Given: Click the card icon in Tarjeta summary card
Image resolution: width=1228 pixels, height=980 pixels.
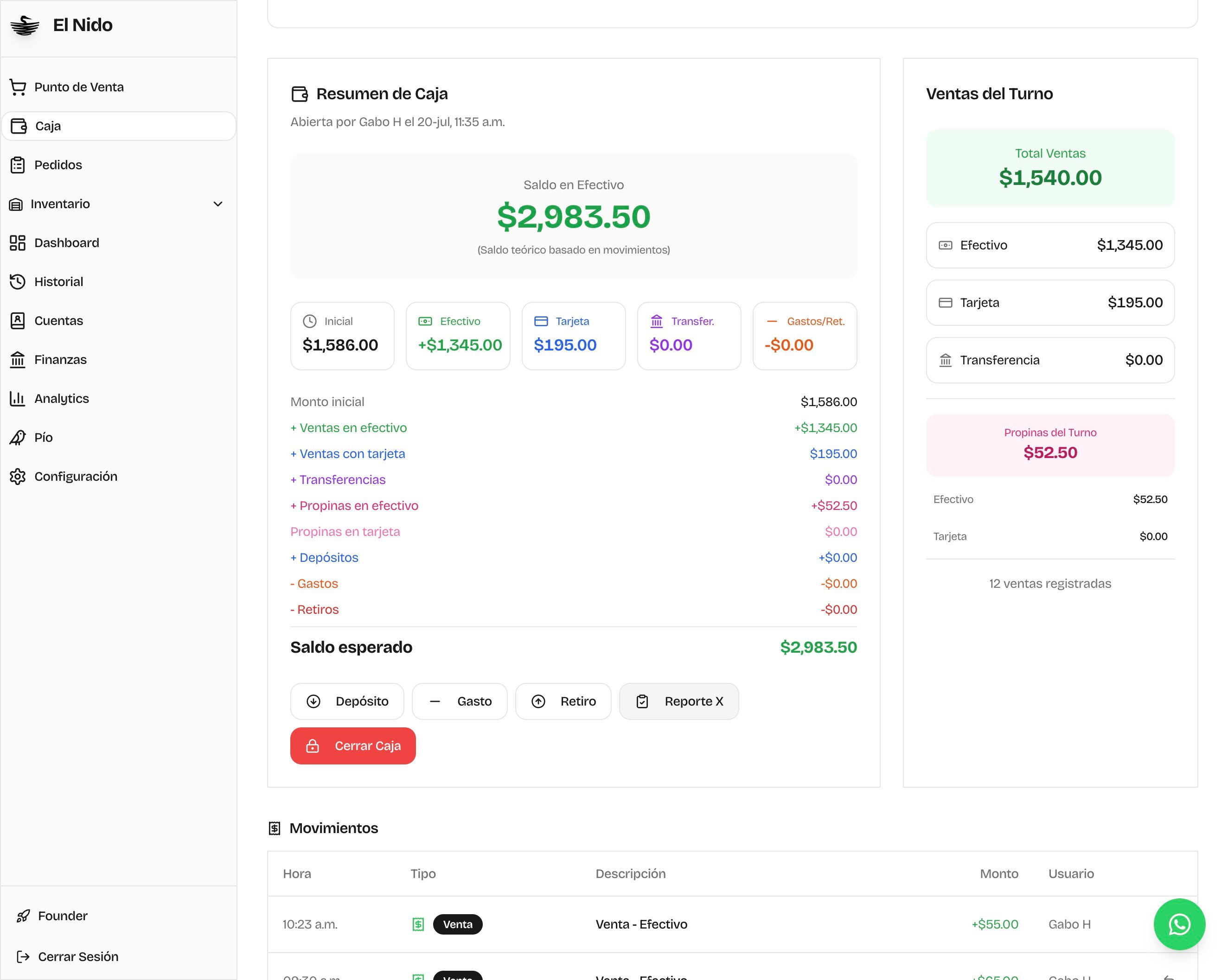Looking at the screenshot, I should pos(541,321).
